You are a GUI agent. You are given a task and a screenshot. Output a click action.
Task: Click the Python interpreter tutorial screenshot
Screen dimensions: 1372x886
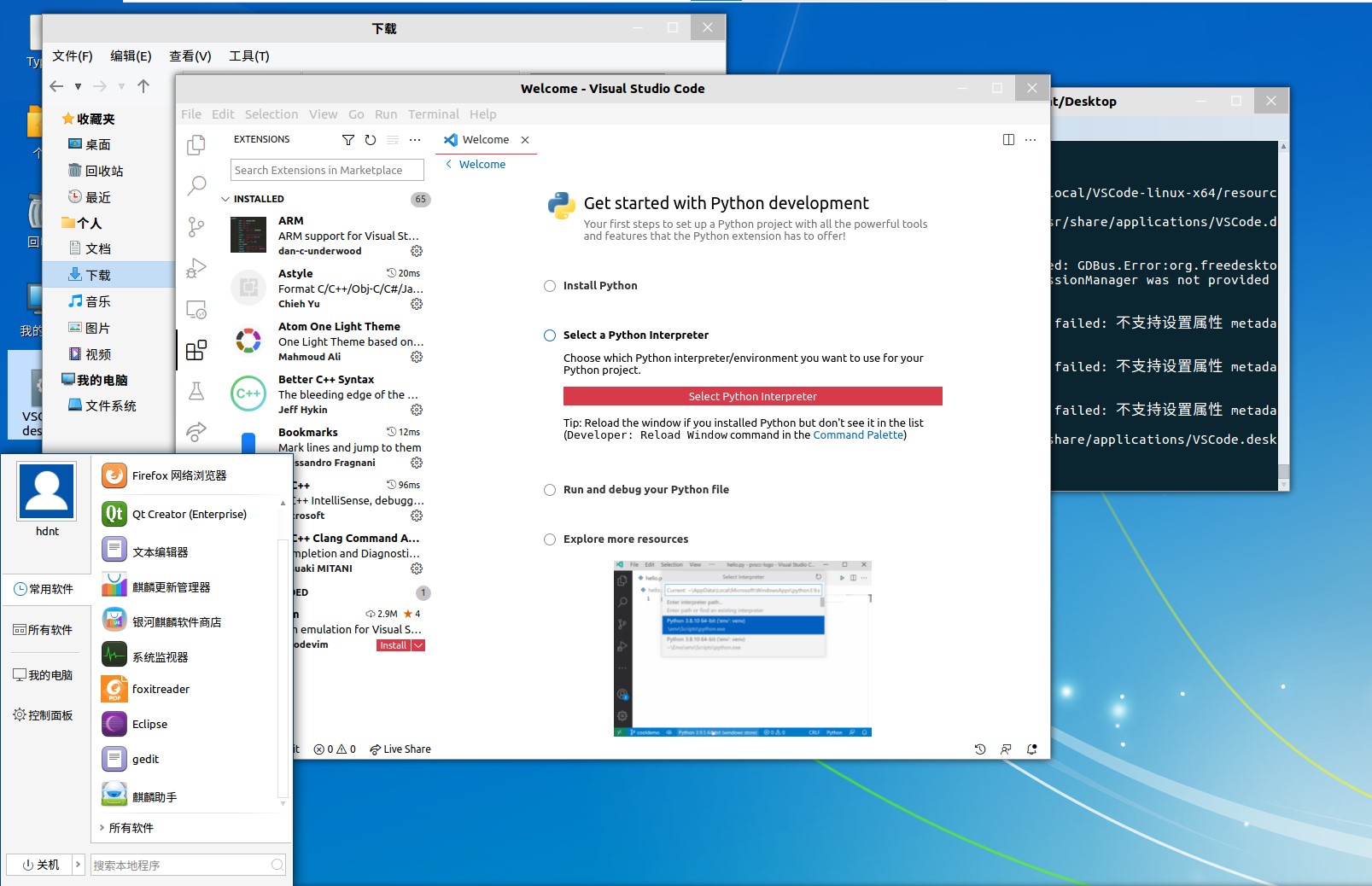tap(743, 649)
